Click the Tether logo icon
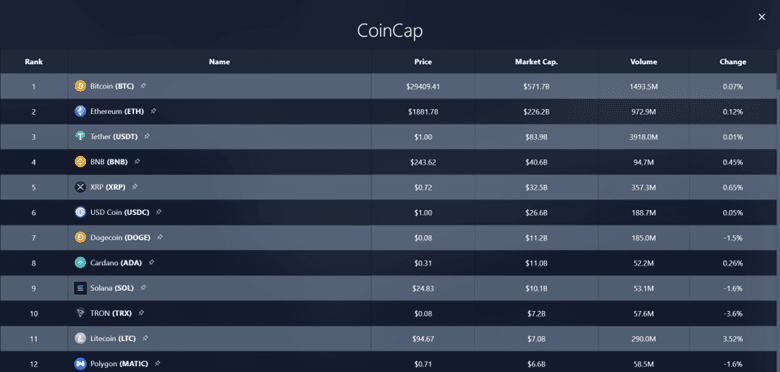Screen dimensions: 780x372 pos(80,137)
